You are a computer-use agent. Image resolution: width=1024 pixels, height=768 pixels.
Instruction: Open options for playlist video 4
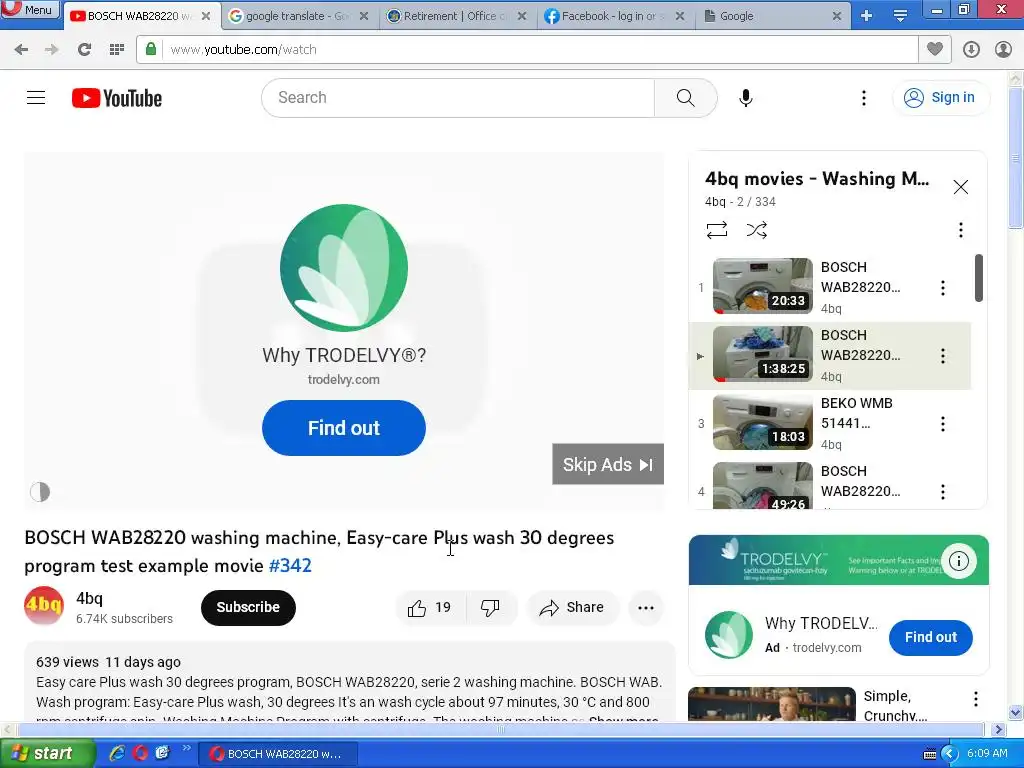943,492
